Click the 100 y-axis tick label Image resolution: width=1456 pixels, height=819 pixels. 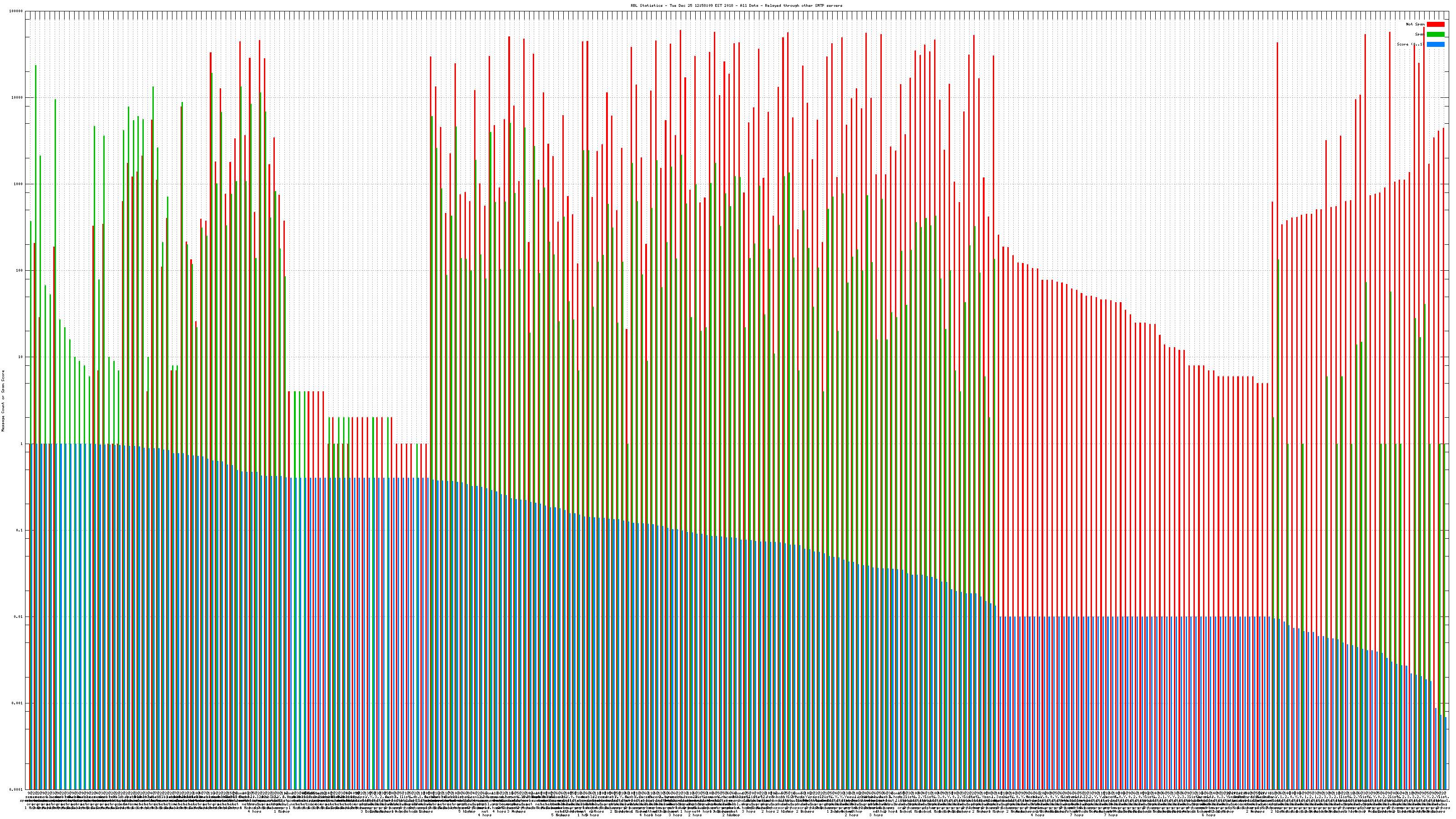(x=20, y=270)
